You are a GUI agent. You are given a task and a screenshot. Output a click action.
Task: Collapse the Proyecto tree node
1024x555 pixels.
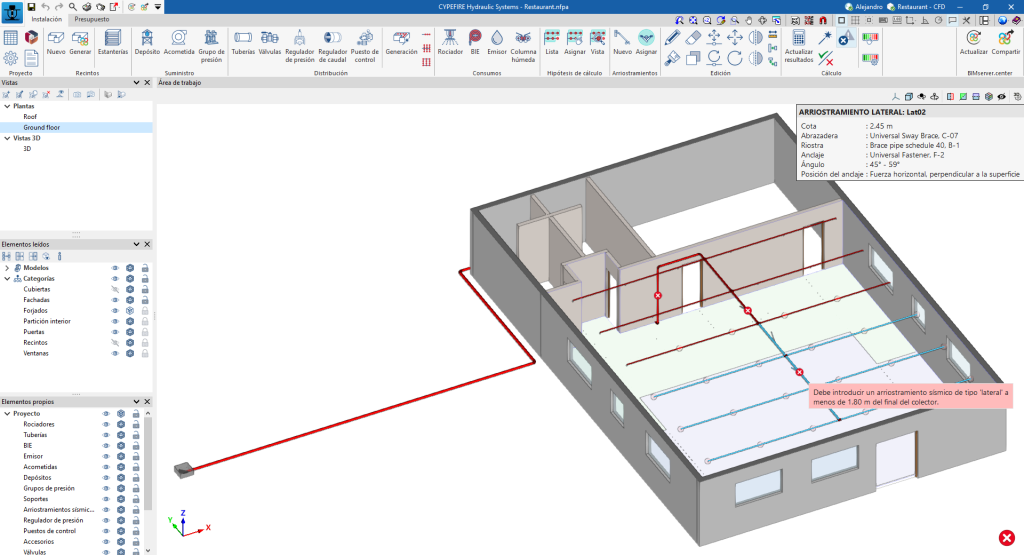pos(8,413)
